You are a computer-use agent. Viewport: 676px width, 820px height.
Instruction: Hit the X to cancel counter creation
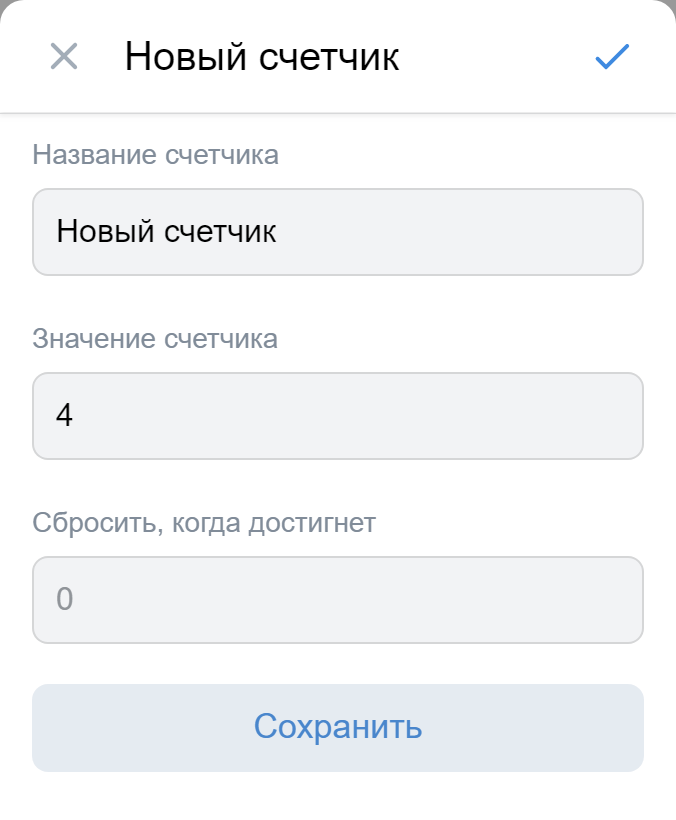(x=64, y=56)
